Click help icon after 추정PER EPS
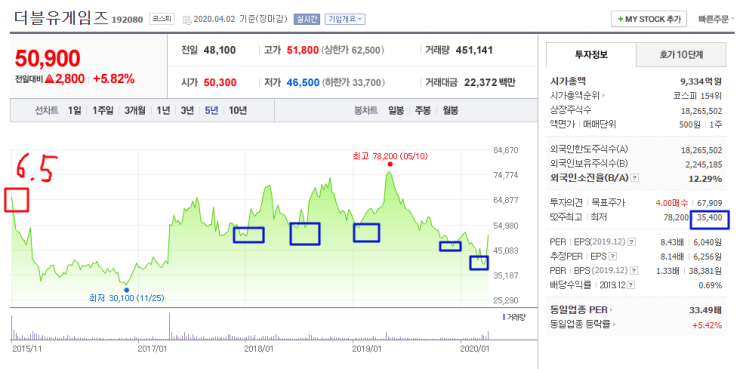 pos(612,257)
